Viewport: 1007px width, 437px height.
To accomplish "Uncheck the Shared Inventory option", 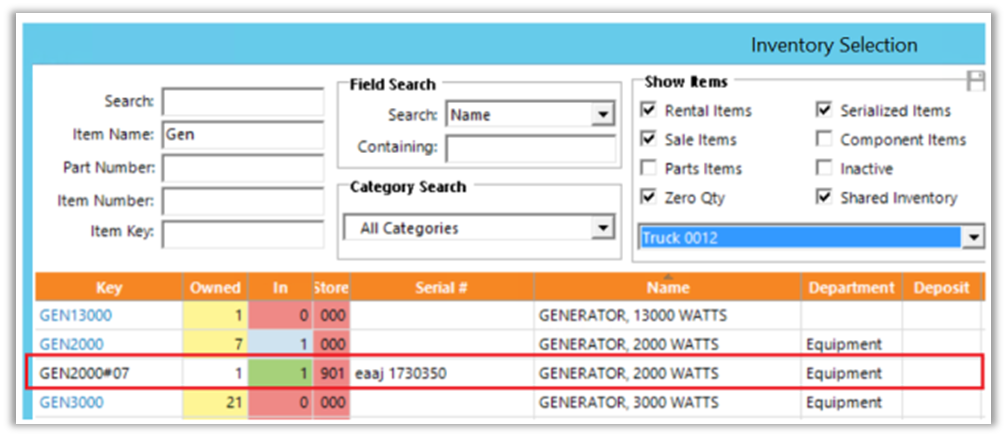I will [x=825, y=198].
